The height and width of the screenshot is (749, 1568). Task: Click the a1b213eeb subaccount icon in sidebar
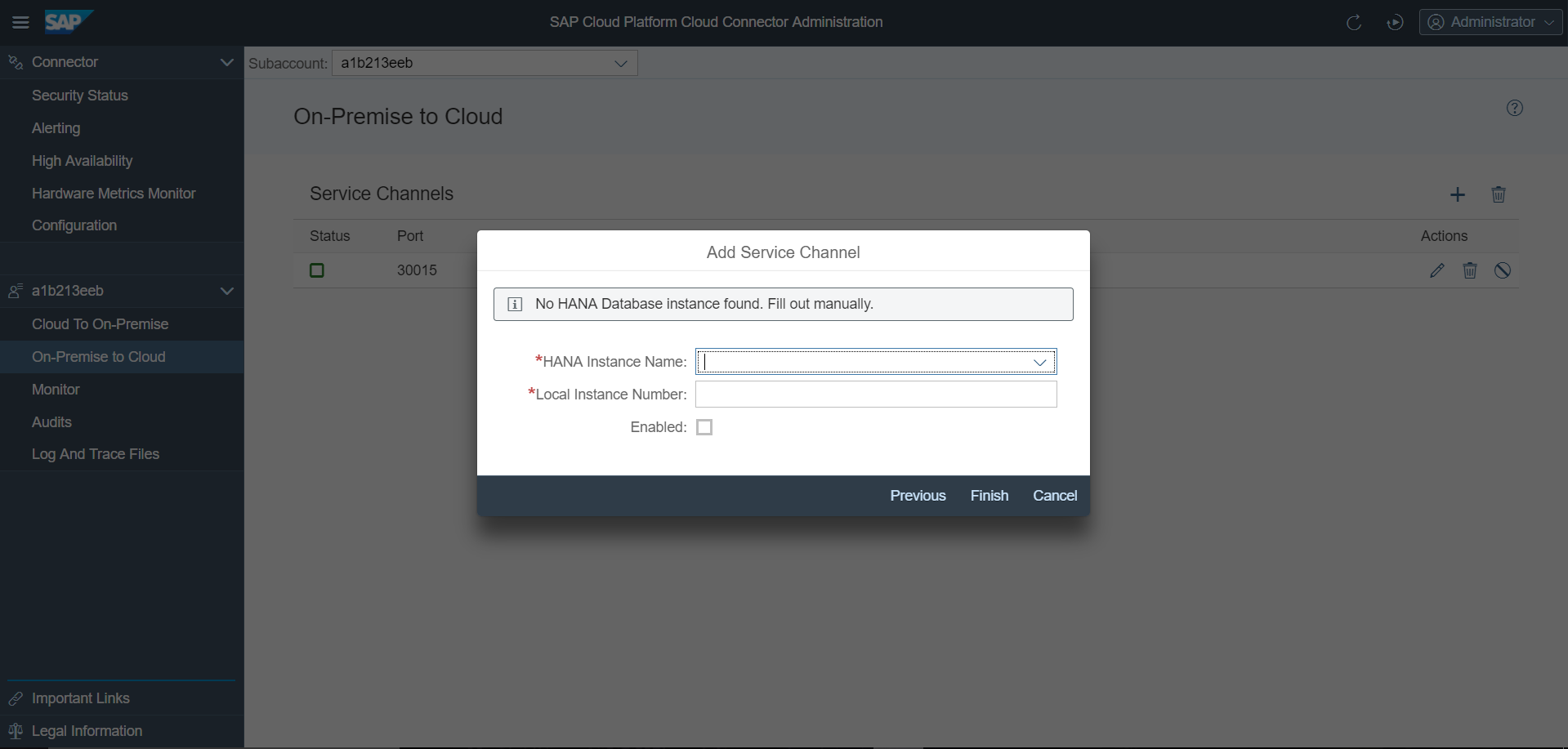pyautogui.click(x=16, y=291)
